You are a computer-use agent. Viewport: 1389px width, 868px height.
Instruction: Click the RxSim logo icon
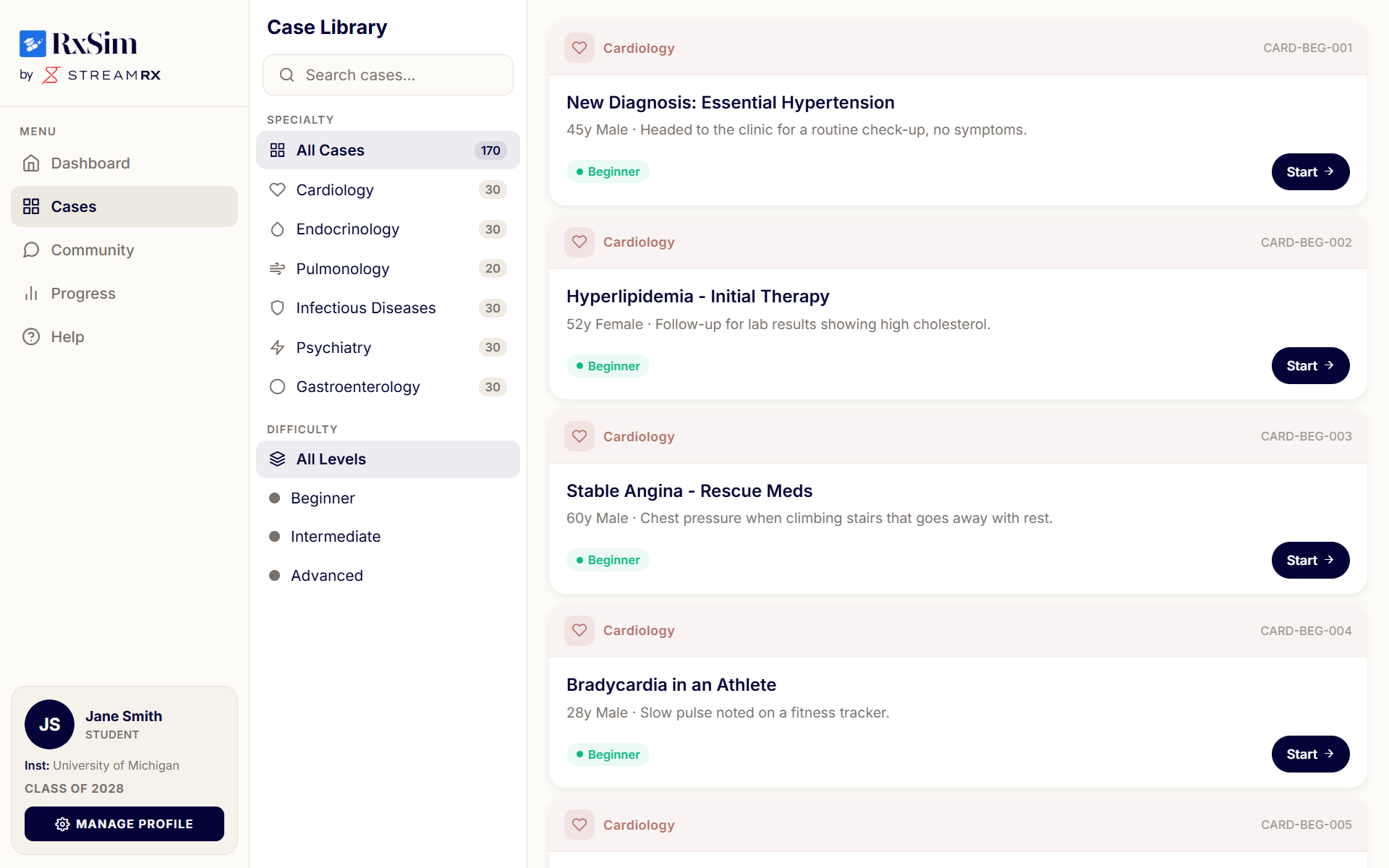pos(33,43)
